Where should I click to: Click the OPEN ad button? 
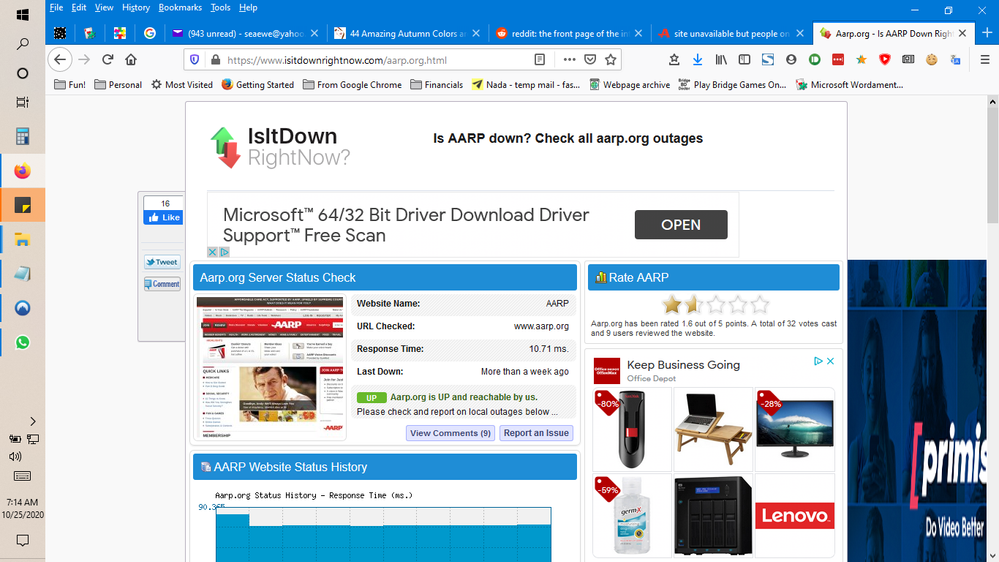click(680, 225)
